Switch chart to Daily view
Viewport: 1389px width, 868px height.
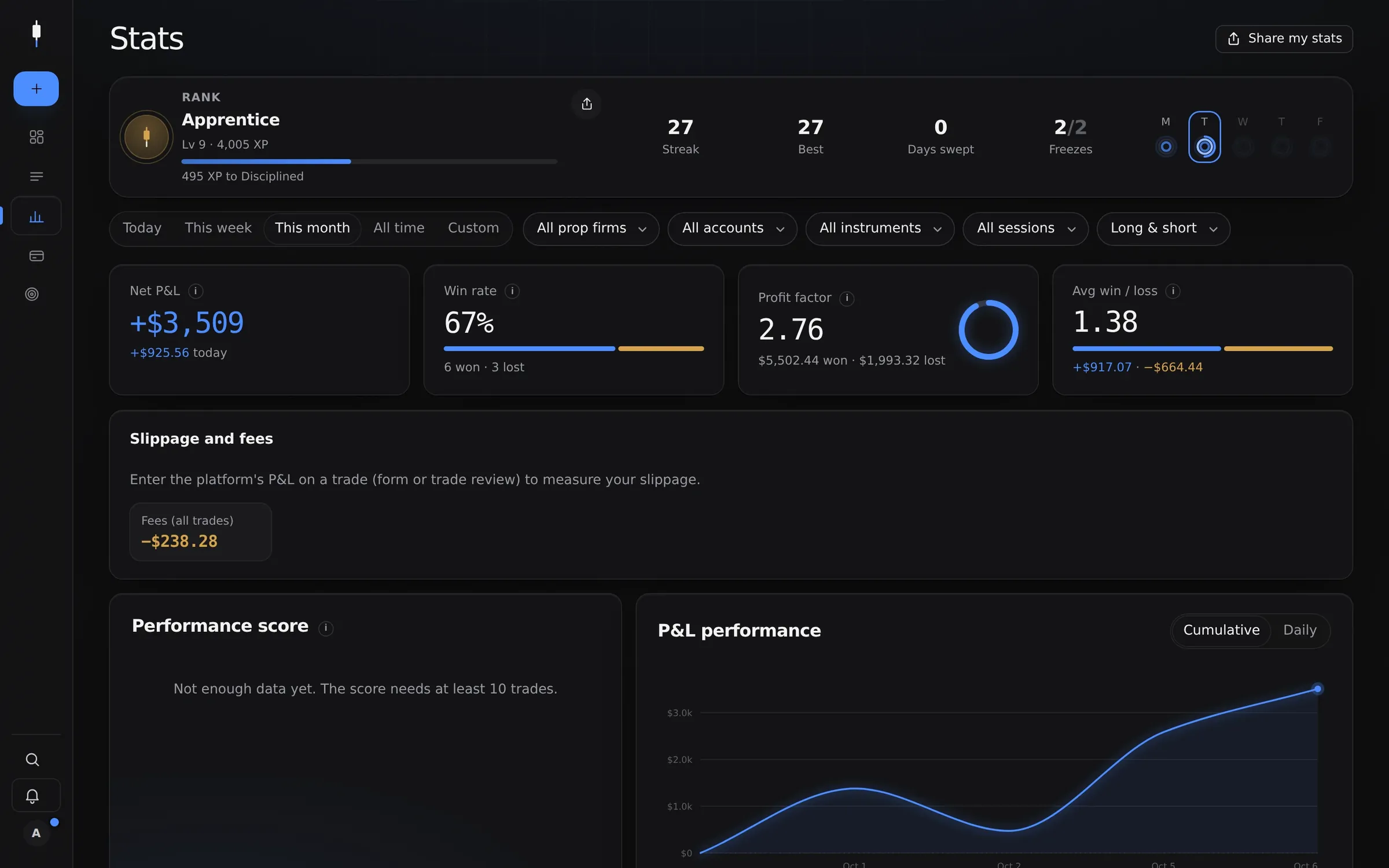click(1300, 631)
